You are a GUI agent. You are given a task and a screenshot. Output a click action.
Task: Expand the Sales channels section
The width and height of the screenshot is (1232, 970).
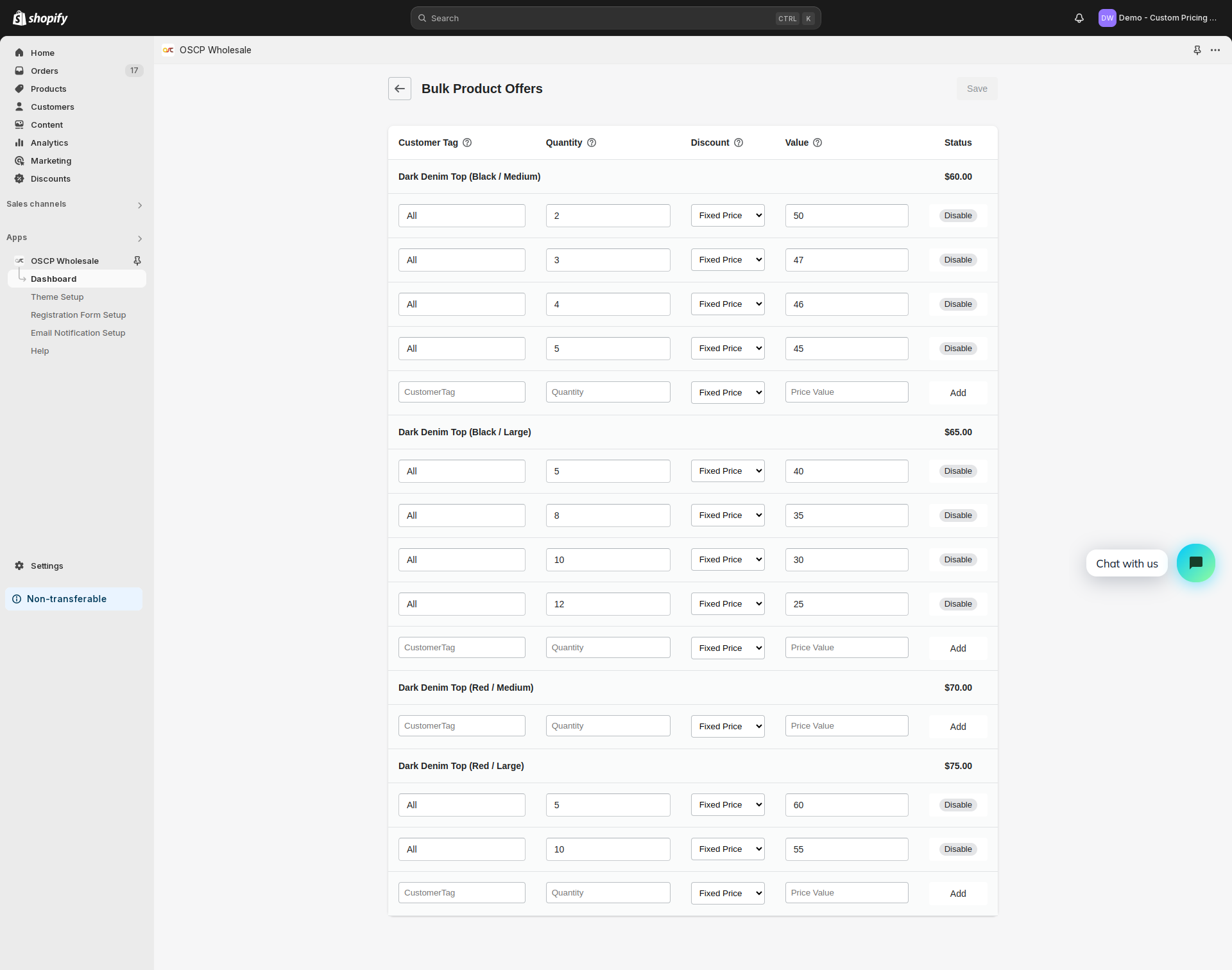tap(139, 205)
